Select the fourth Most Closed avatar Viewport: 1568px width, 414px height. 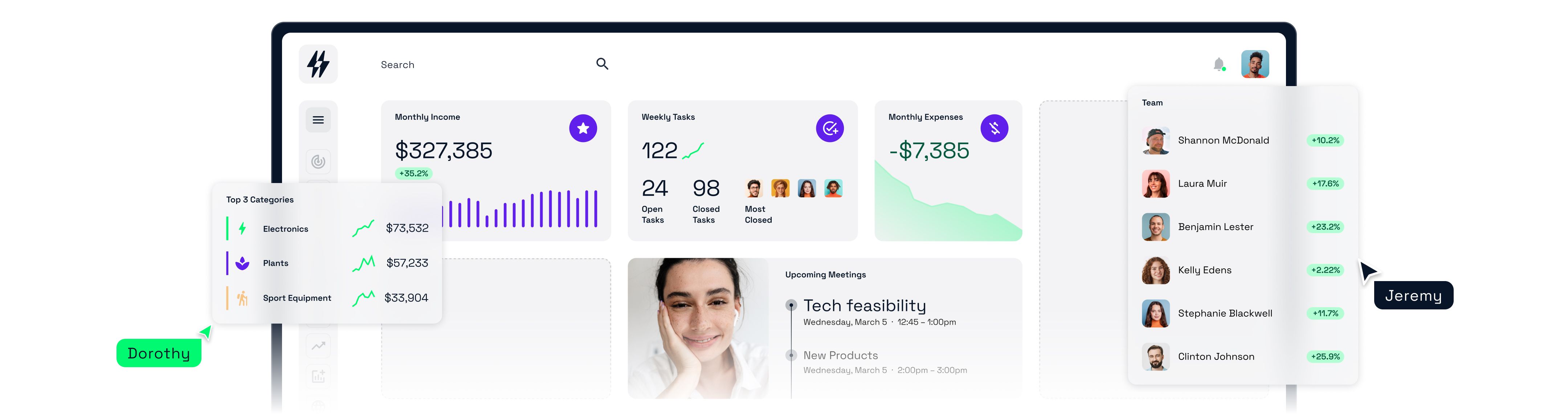pos(833,188)
